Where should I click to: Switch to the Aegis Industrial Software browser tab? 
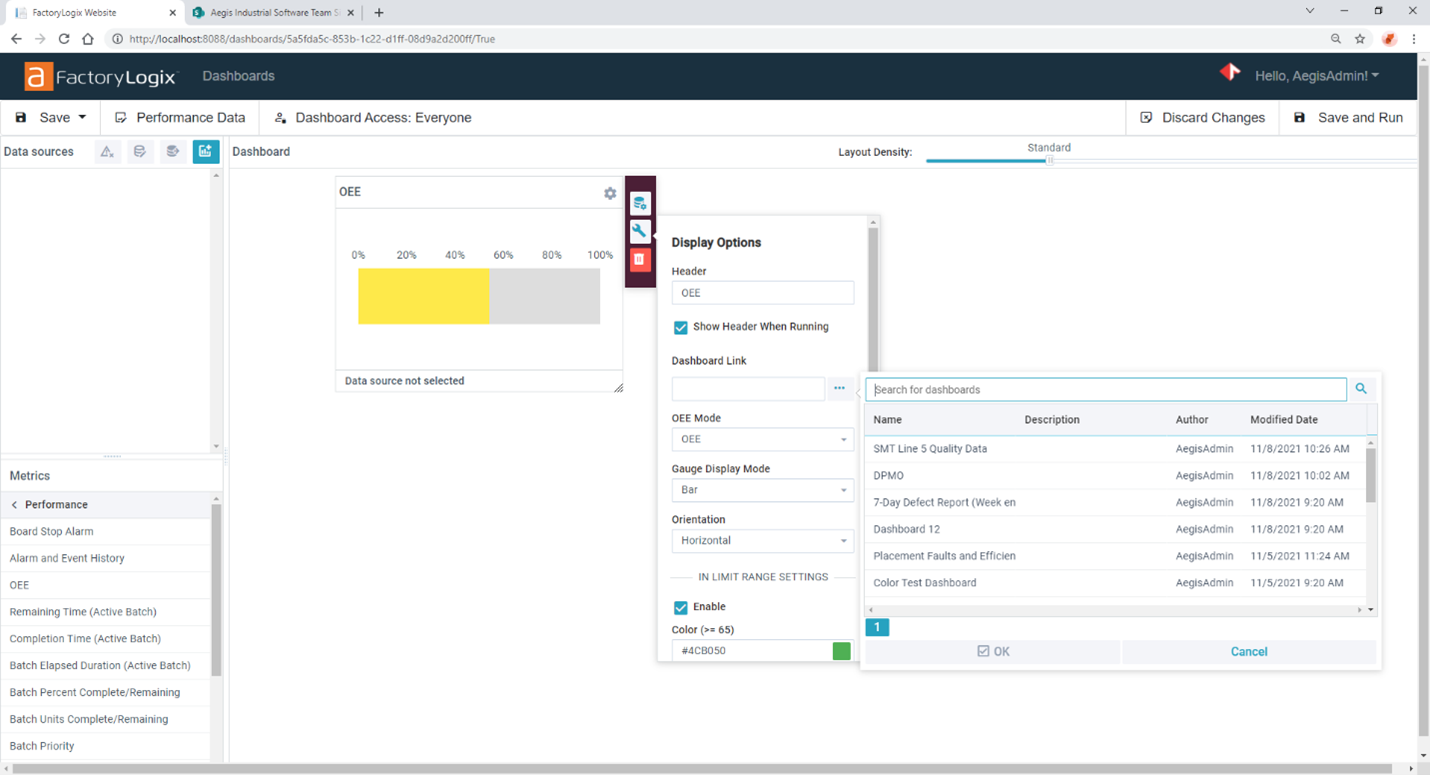click(272, 12)
